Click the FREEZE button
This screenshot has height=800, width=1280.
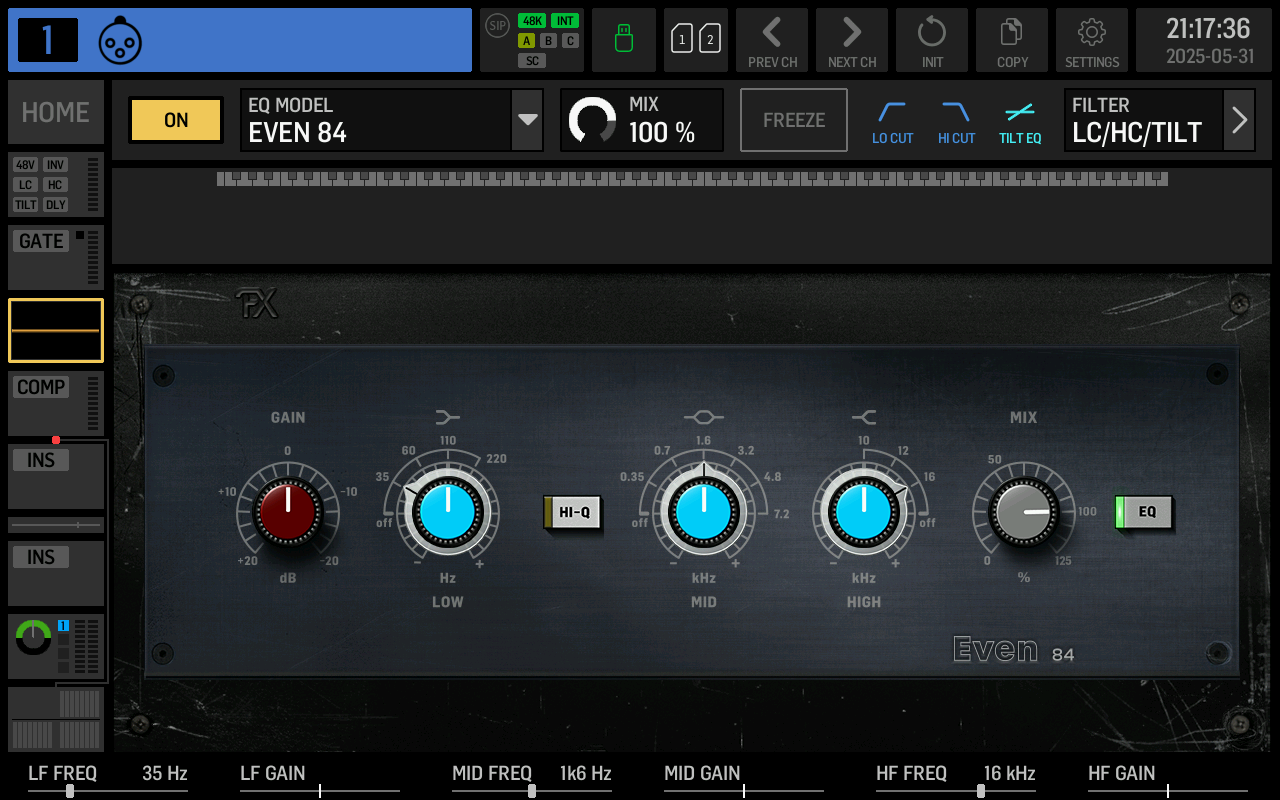point(793,120)
